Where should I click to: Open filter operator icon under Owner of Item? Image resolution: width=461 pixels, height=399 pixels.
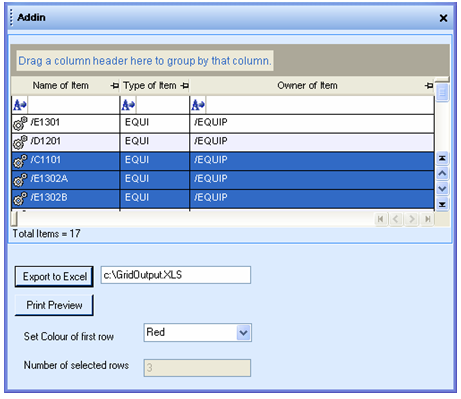tap(198, 105)
